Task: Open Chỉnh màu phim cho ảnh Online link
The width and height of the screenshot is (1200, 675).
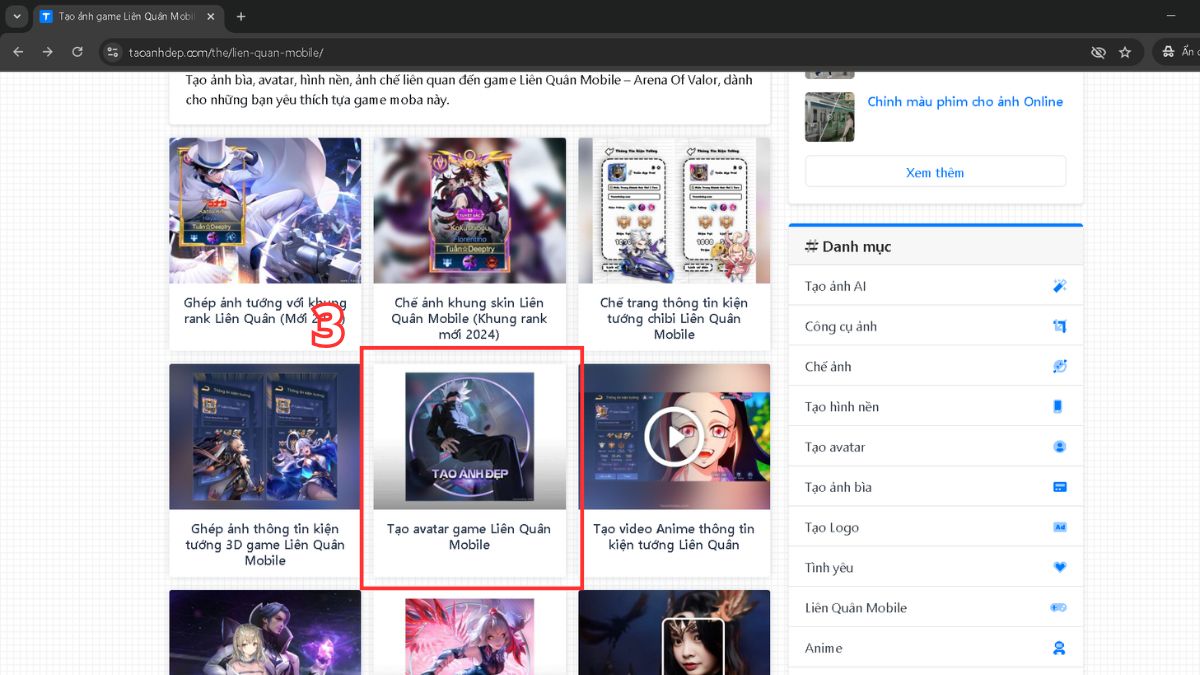Action: pyautogui.click(x=965, y=101)
